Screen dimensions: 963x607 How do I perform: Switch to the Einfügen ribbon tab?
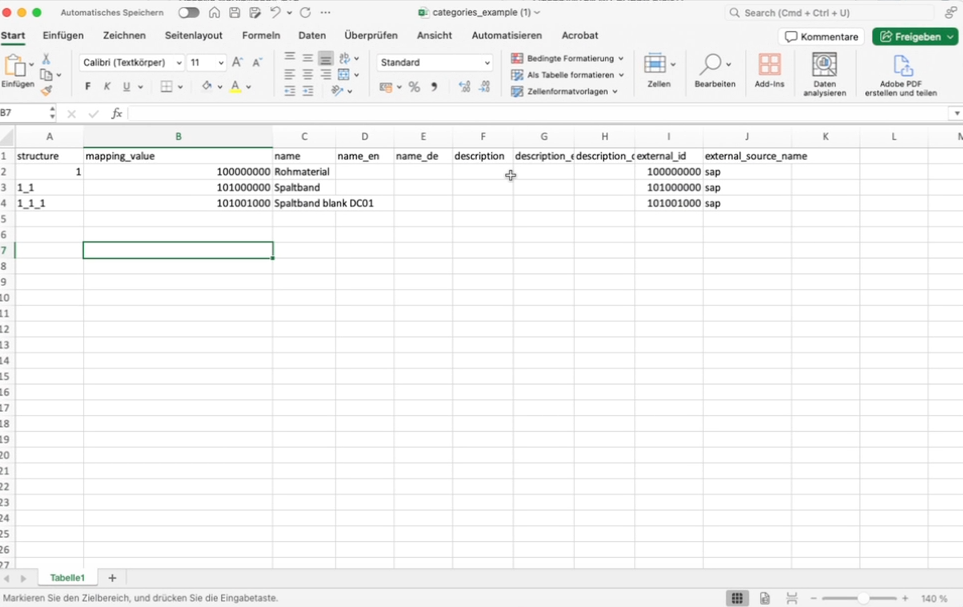pos(63,36)
